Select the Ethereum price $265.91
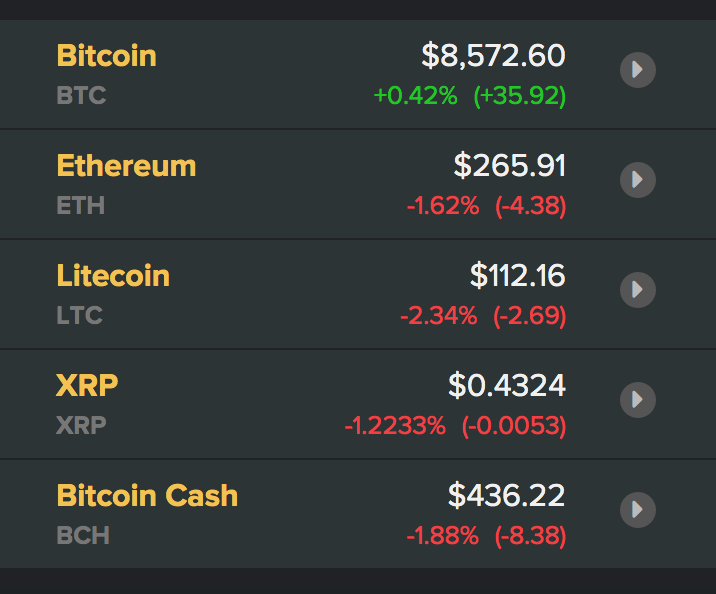 [x=509, y=165]
